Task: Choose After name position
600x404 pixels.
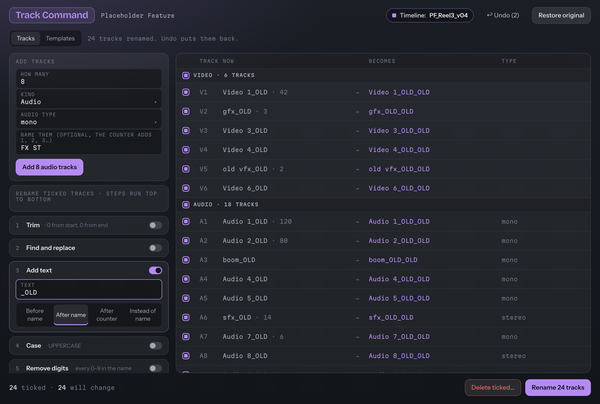Action: point(71,315)
